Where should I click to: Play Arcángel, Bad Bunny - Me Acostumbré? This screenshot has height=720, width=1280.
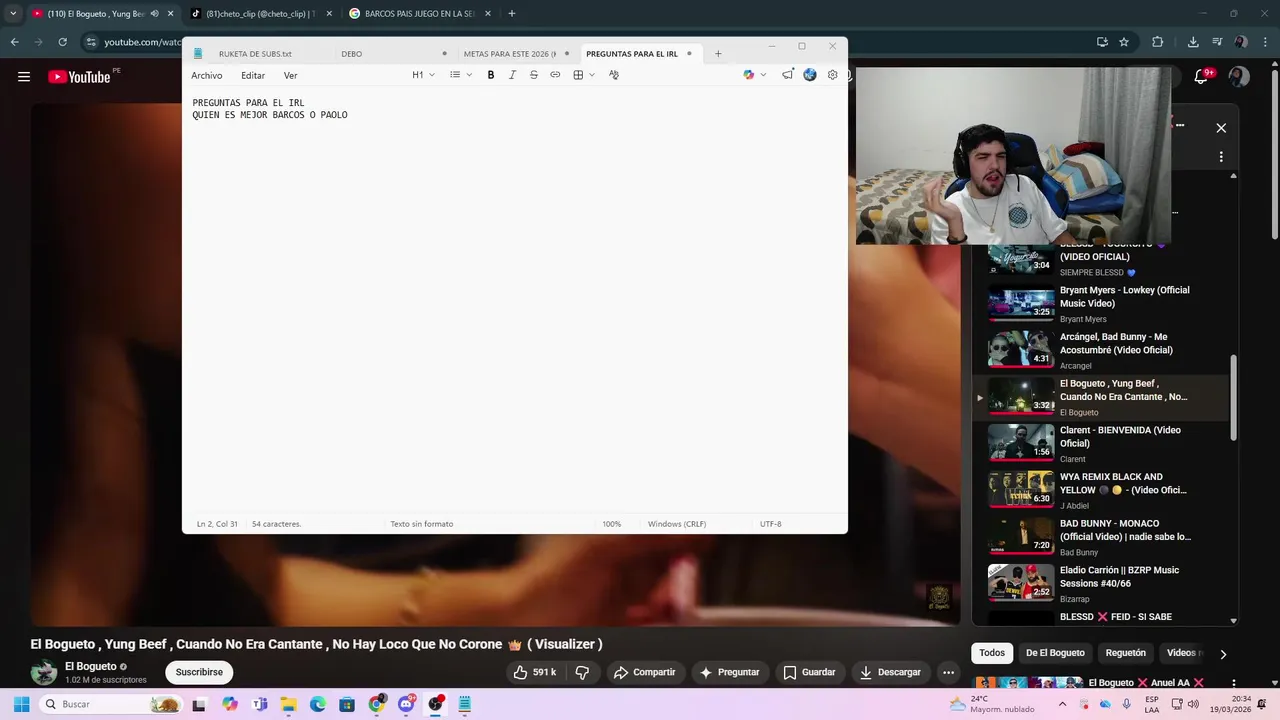(x=1100, y=351)
